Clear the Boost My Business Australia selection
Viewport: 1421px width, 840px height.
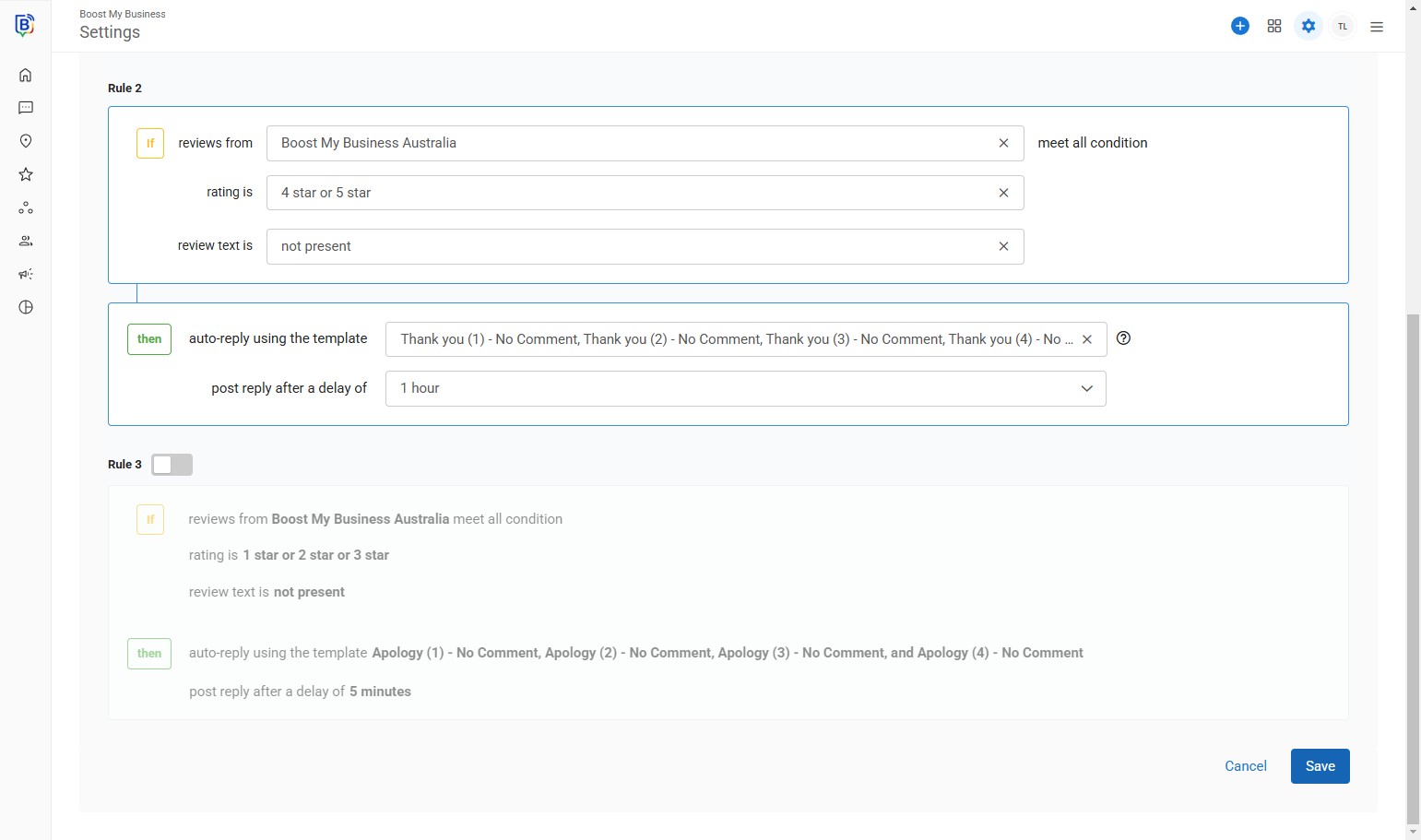[x=1003, y=143]
